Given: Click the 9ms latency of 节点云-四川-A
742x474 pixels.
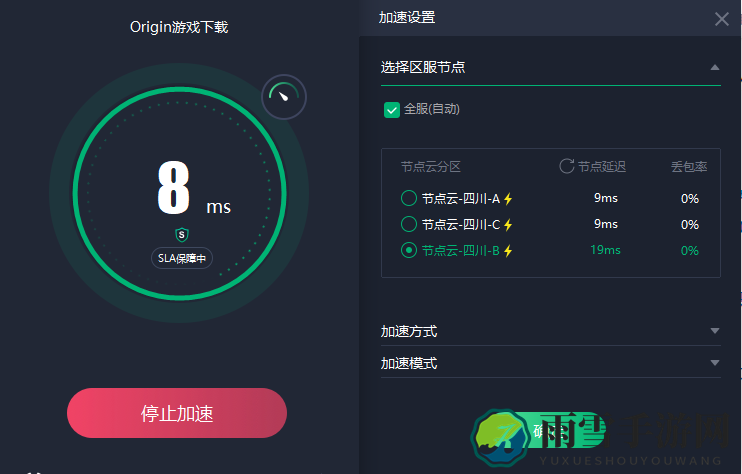Looking at the screenshot, I should [x=606, y=198].
